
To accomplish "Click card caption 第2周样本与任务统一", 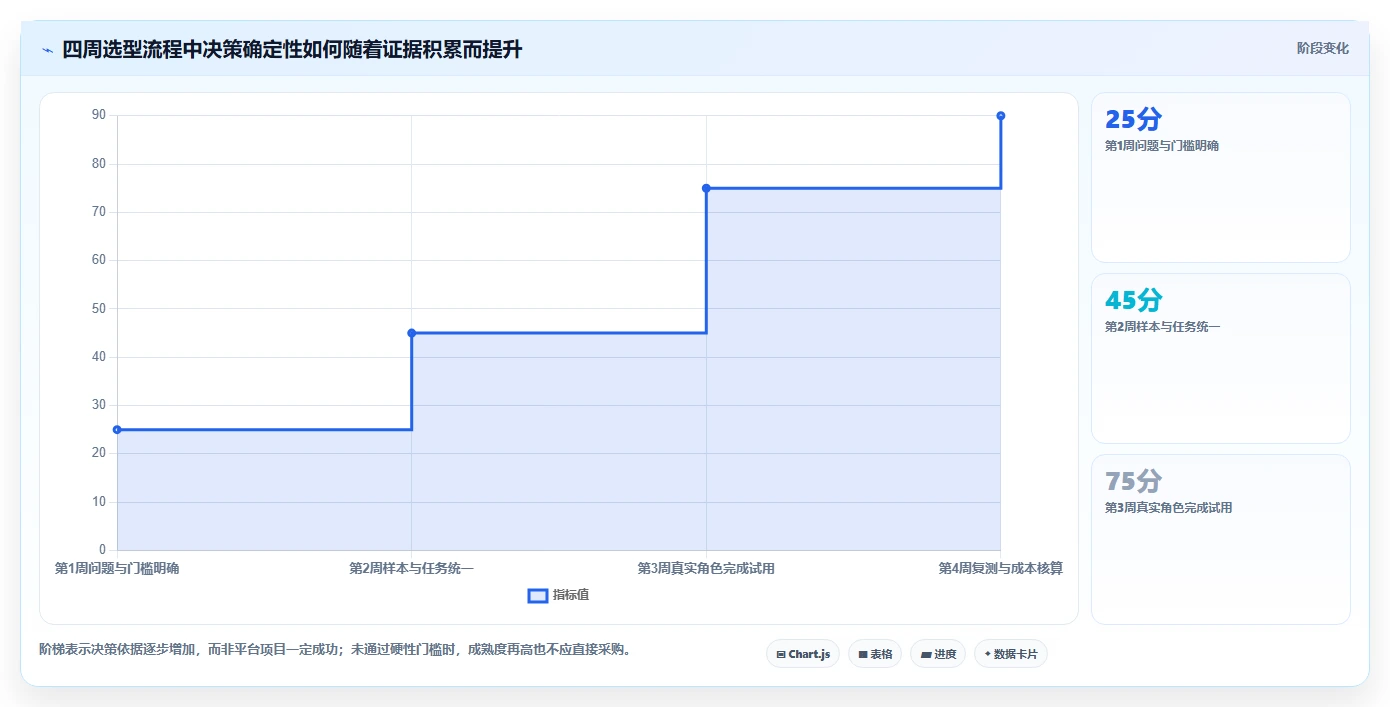I will (1162, 327).
